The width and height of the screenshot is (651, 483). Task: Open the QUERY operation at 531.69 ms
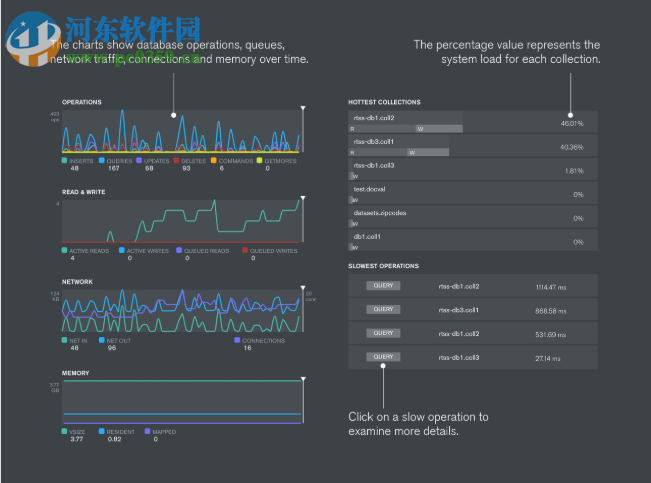pos(383,333)
